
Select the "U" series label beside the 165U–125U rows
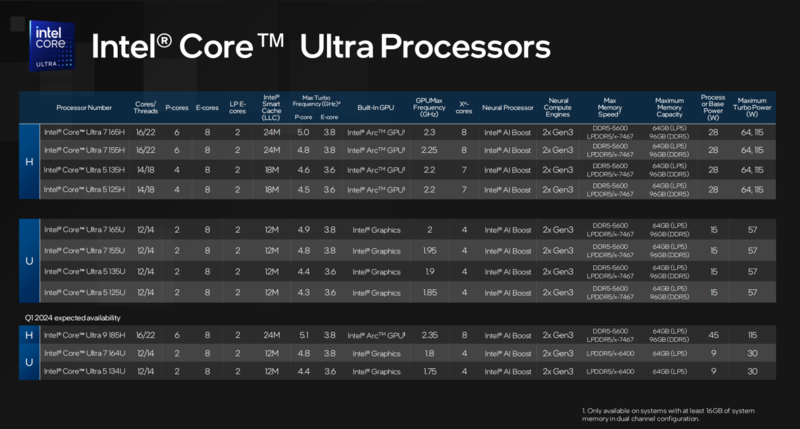pos(29,261)
